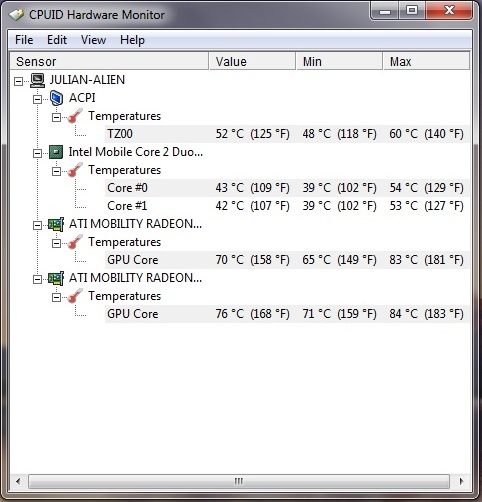Open the View menu
This screenshot has width=482, height=502.
93,40
